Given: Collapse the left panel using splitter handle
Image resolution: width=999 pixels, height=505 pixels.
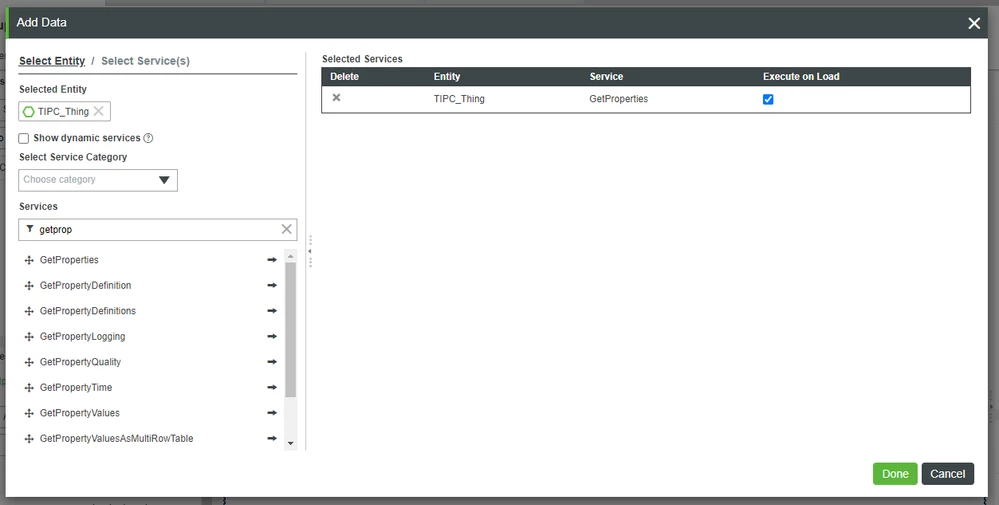Looking at the screenshot, I should 310,251.
